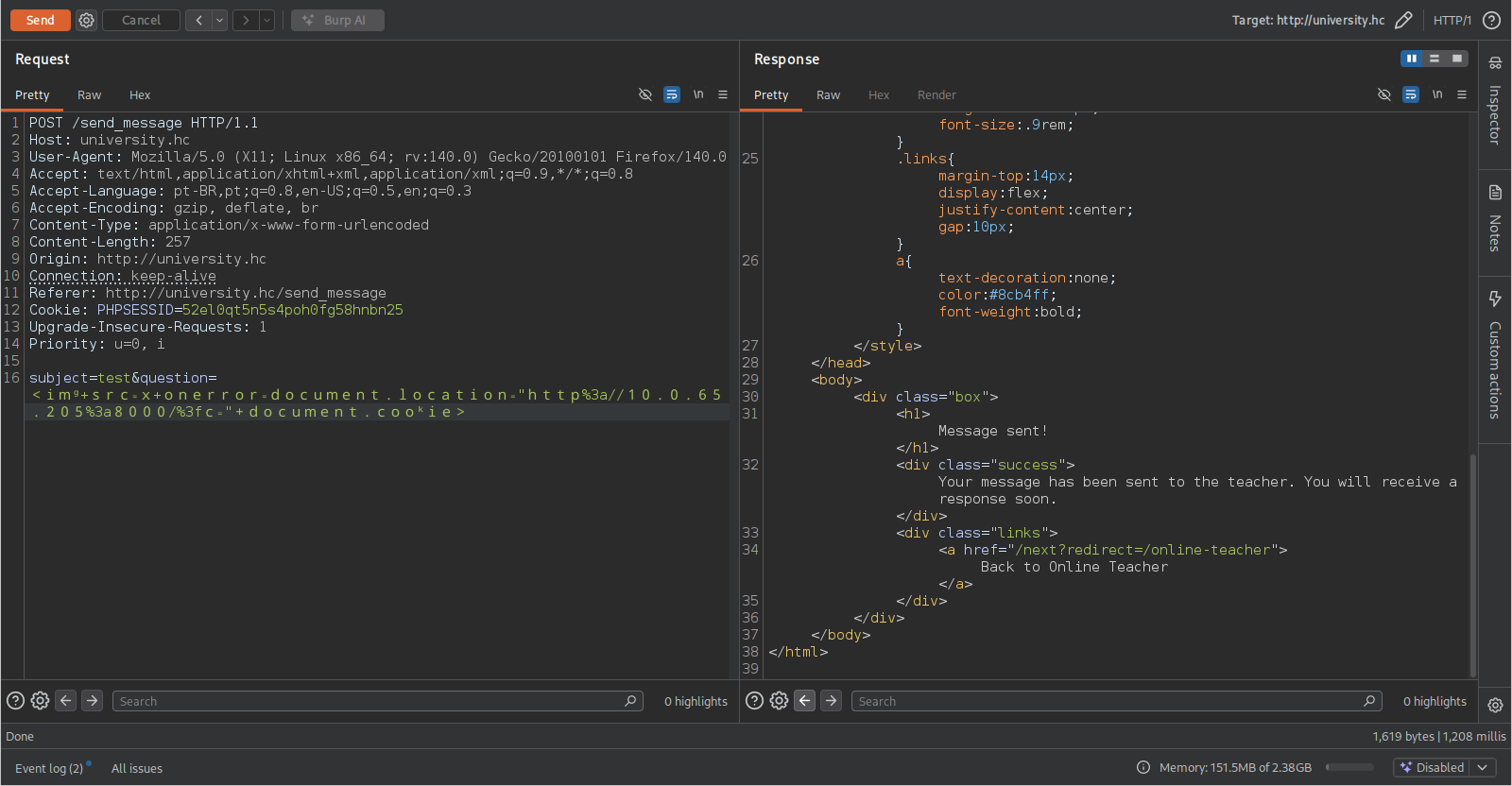1512x786 pixels.
Task: Switch to the Response Raw tab
Action: coord(828,94)
